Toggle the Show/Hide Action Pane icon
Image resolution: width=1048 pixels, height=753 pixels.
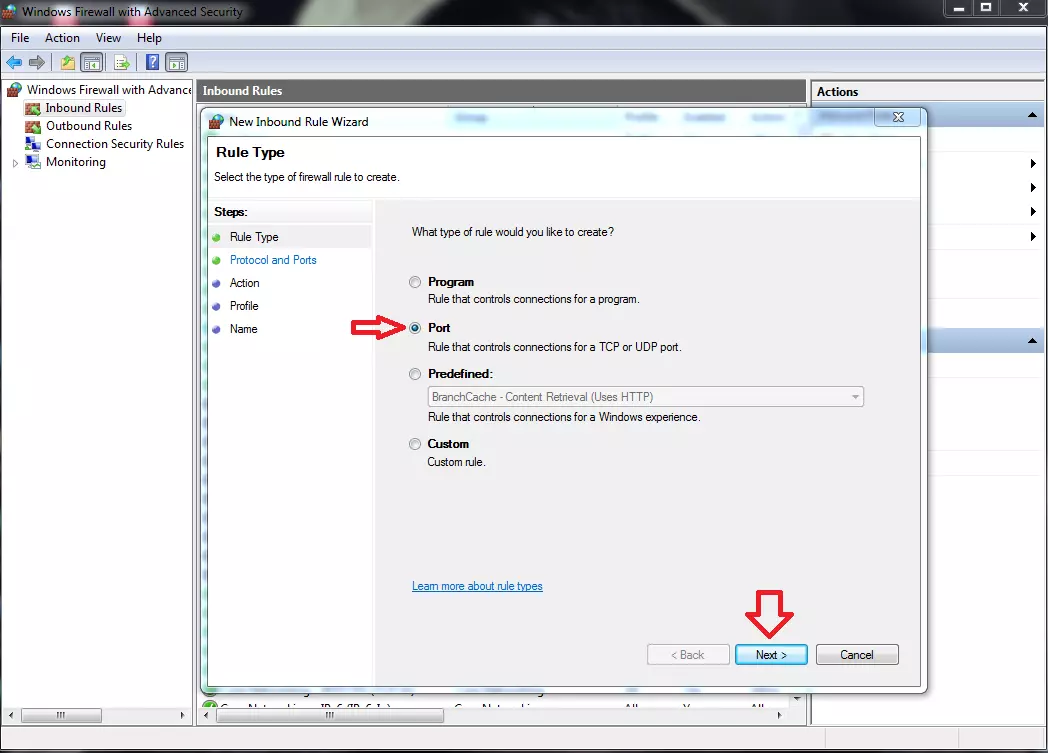(x=176, y=62)
